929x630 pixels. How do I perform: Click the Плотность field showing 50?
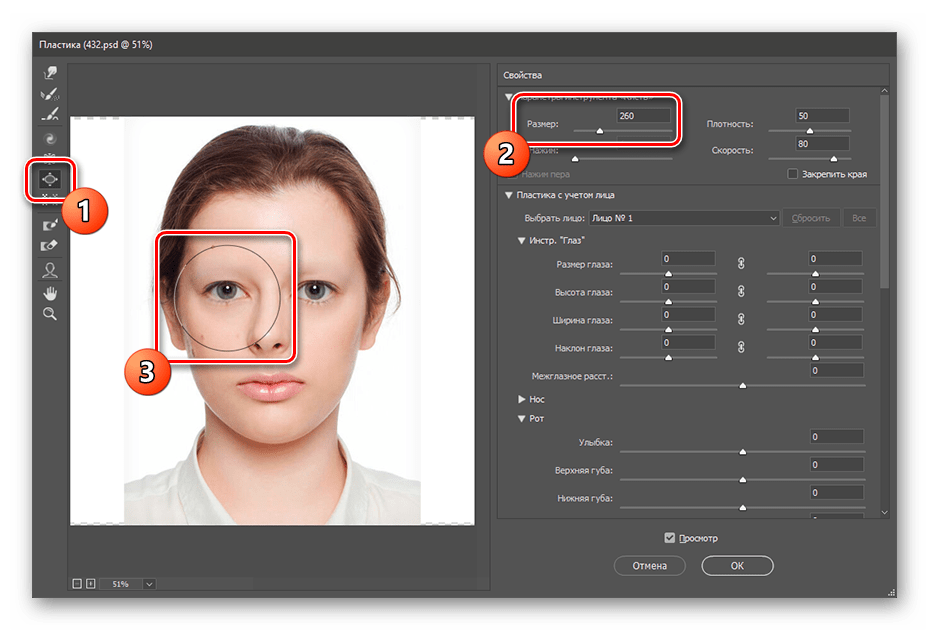click(822, 116)
